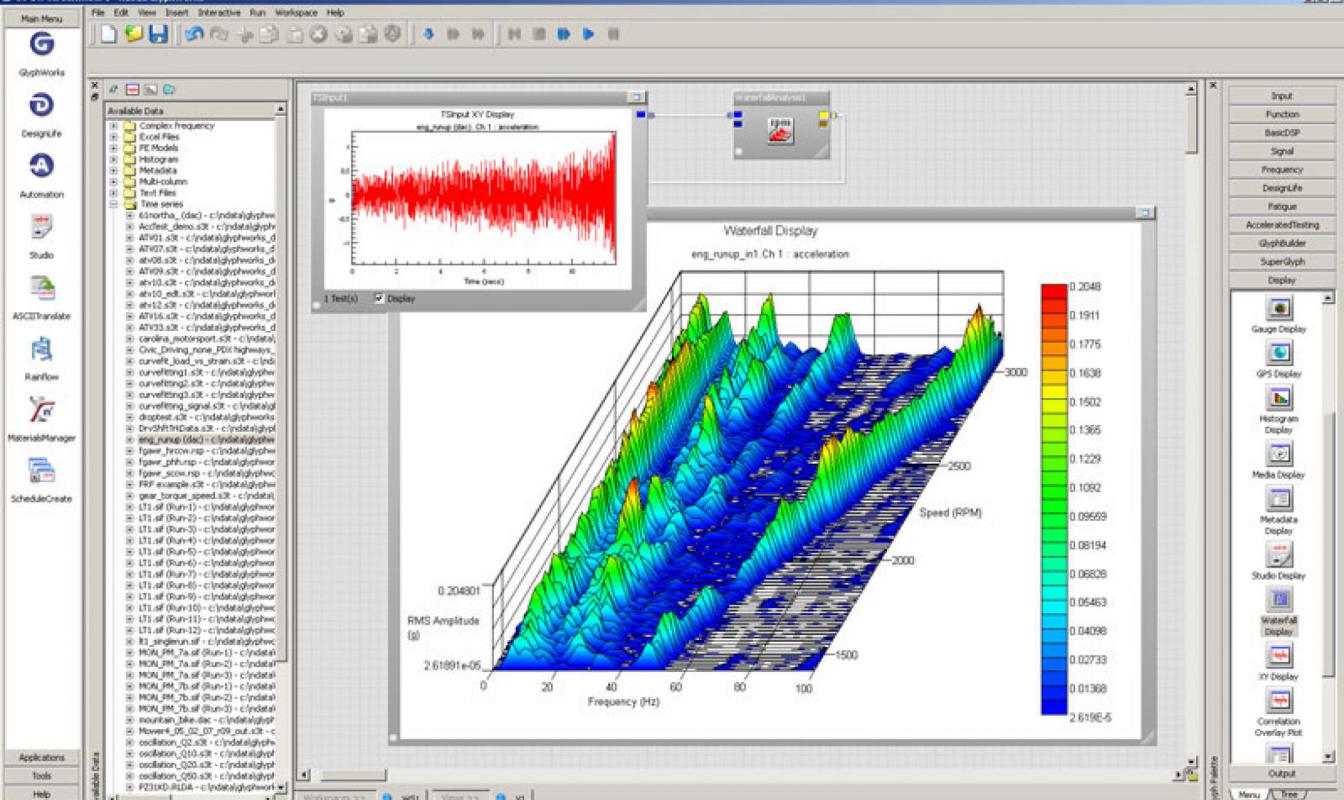Open the BasicDSP glyph category
Viewport: 1344px width, 800px height.
click(1282, 133)
